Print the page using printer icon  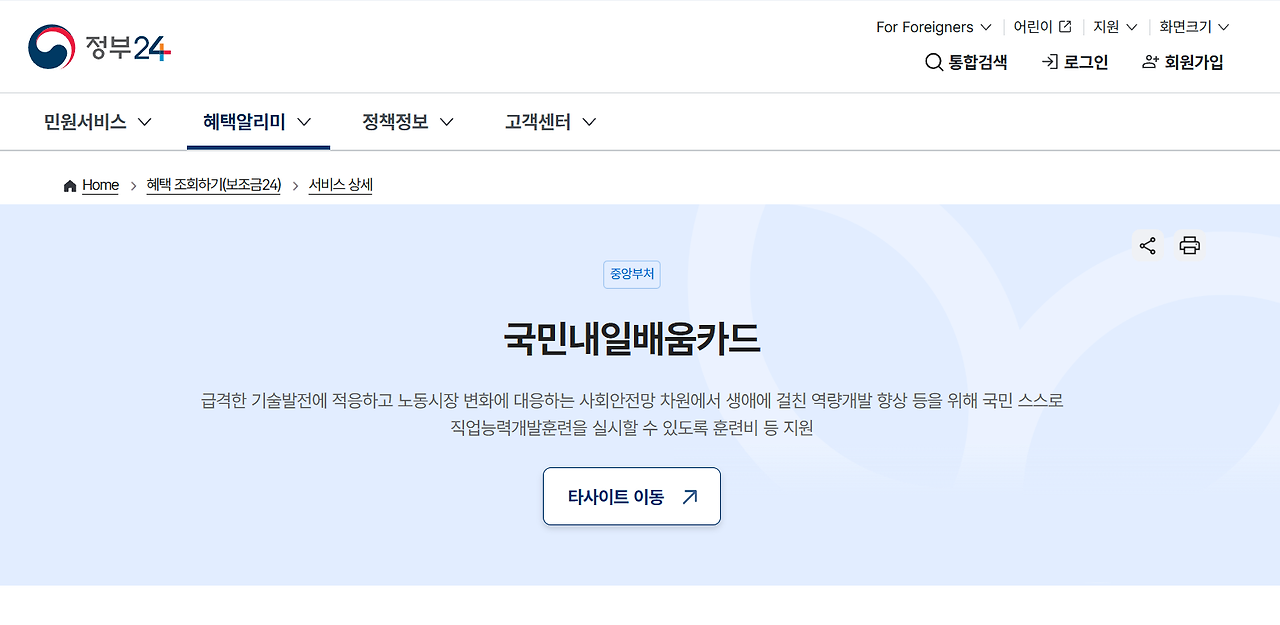(1189, 246)
